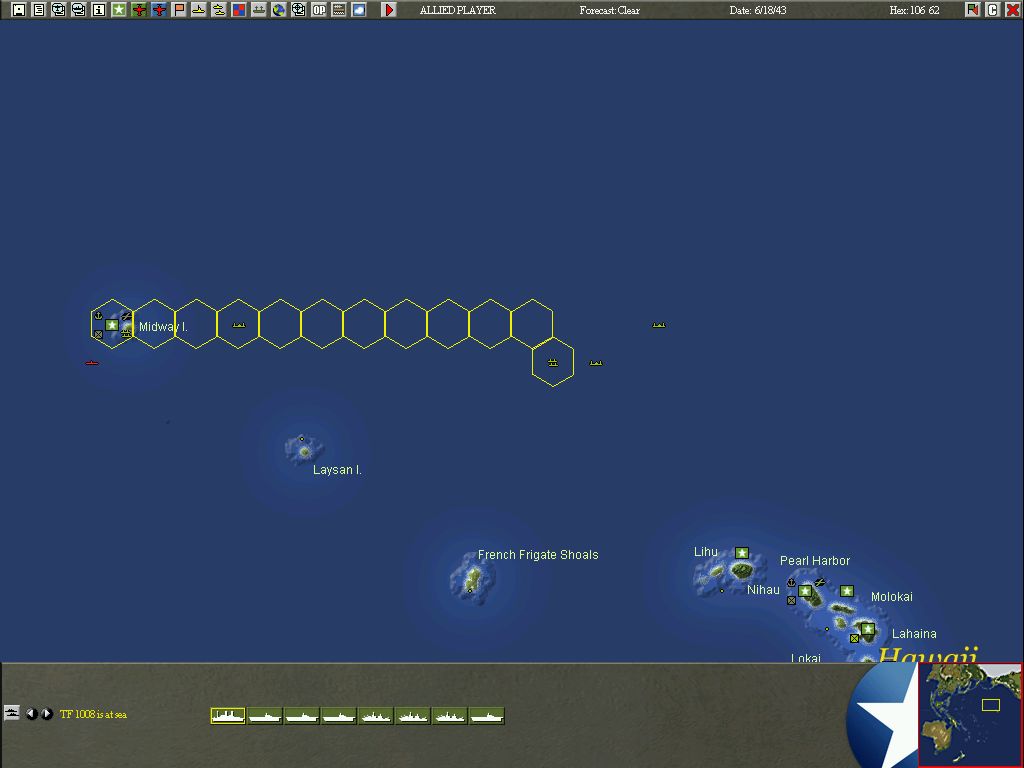
Task: Select the highlighted first ship in TF bar
Action: [x=228, y=716]
